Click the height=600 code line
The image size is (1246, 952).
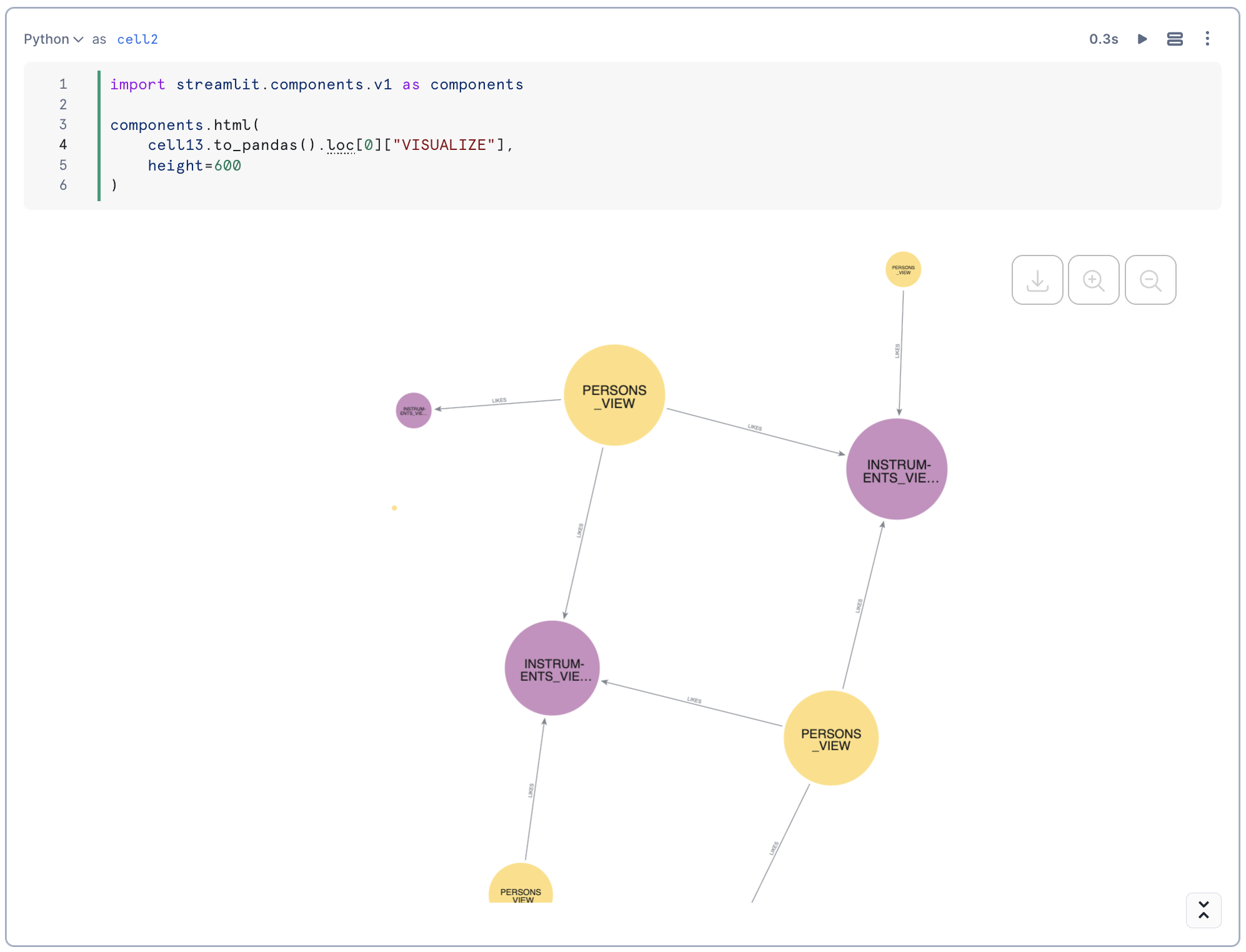(194, 166)
